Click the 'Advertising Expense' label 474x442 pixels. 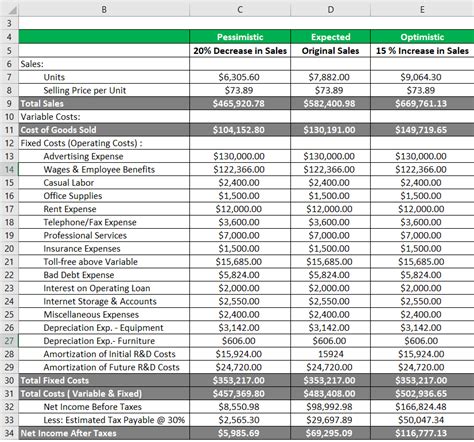tap(83, 156)
